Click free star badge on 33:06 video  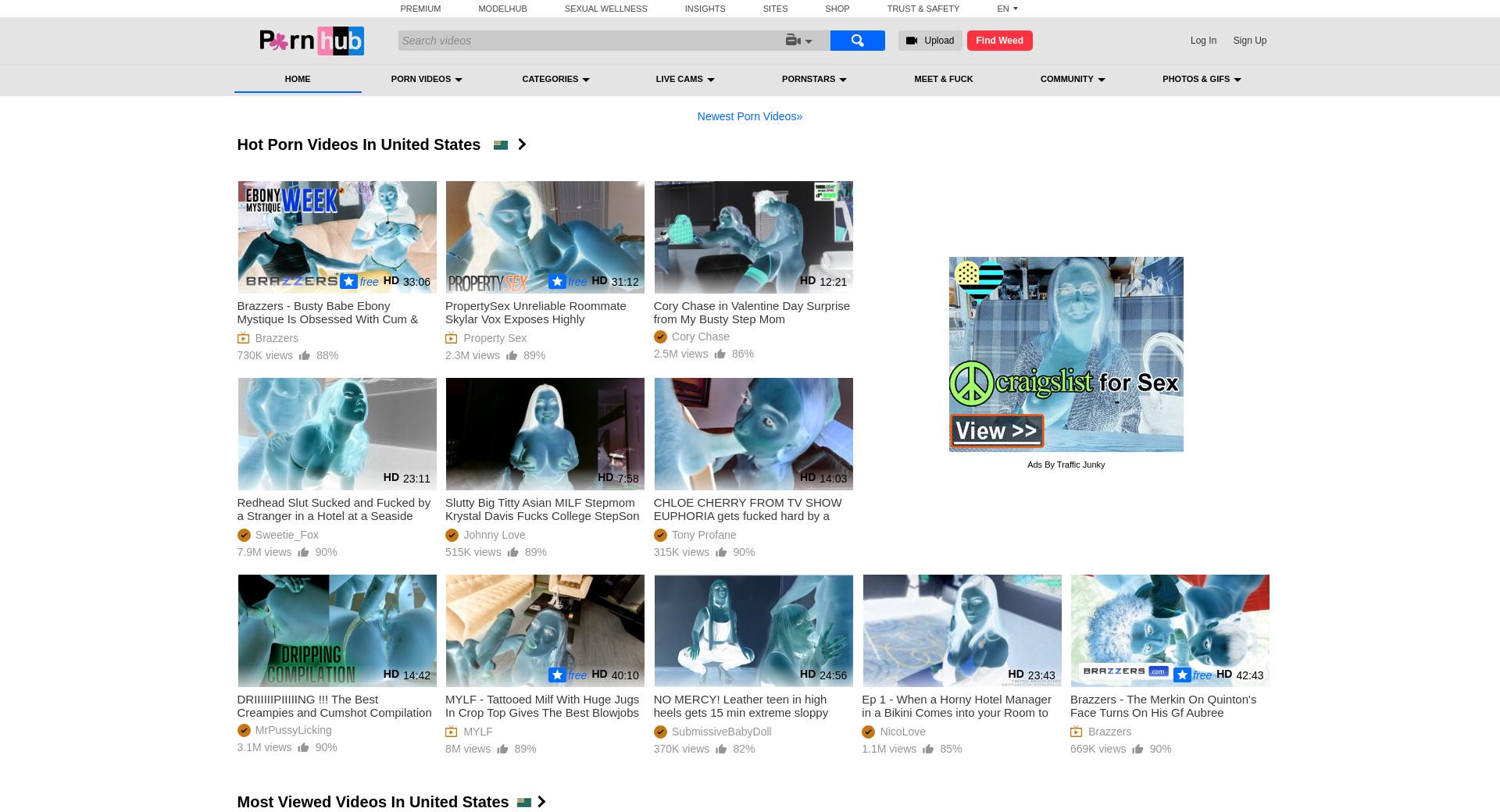pyautogui.click(x=349, y=282)
